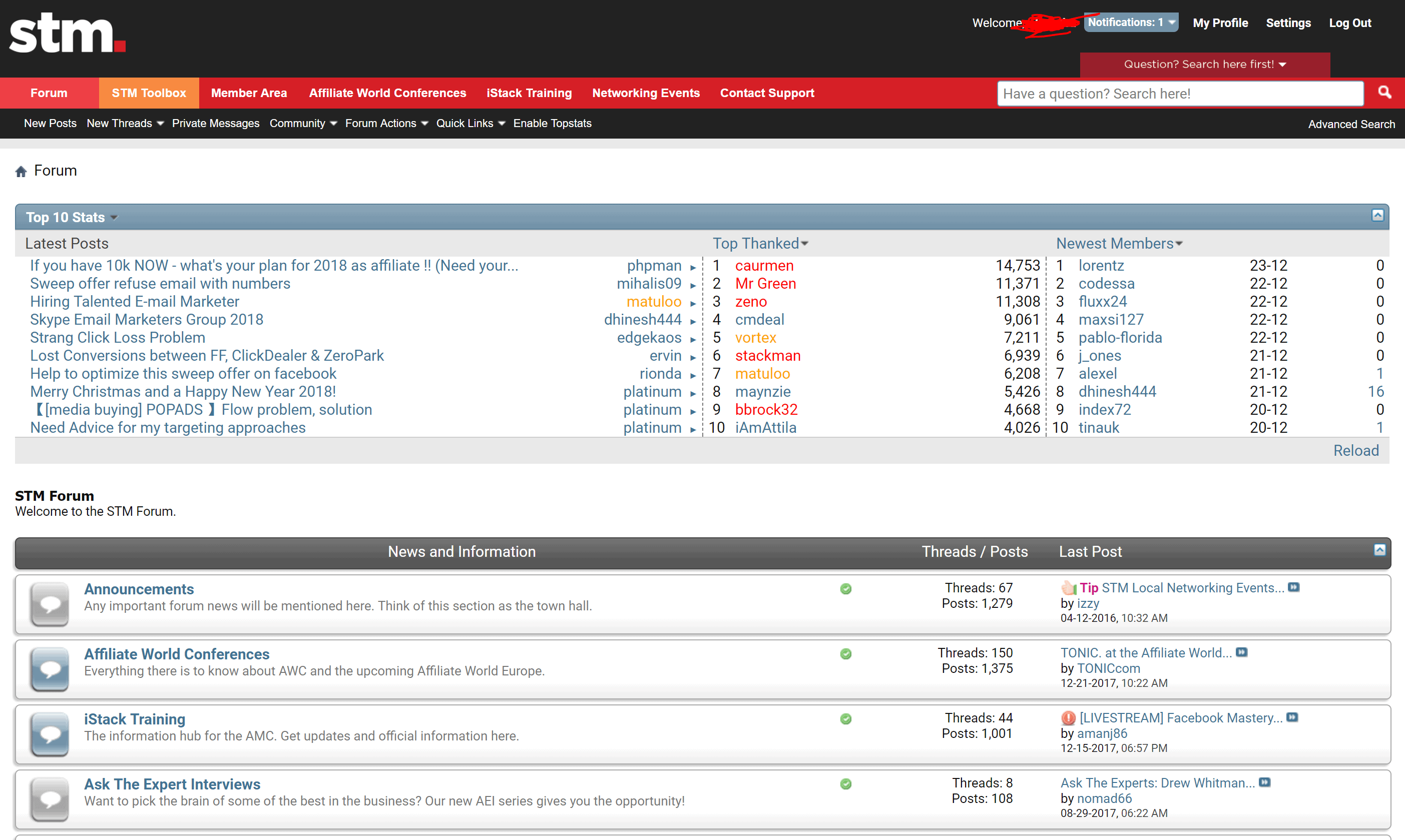Click the Advanced Search link
Screen dimensions: 1405x840
pyautogui.click(x=1351, y=123)
